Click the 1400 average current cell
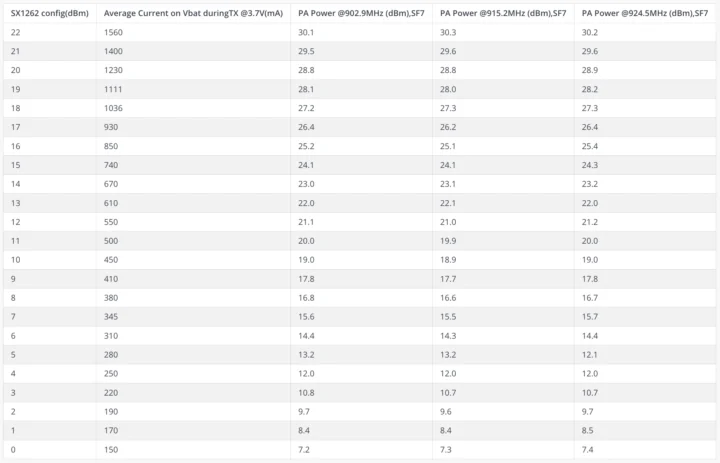Viewport: 720px width, 463px height. click(x=114, y=51)
